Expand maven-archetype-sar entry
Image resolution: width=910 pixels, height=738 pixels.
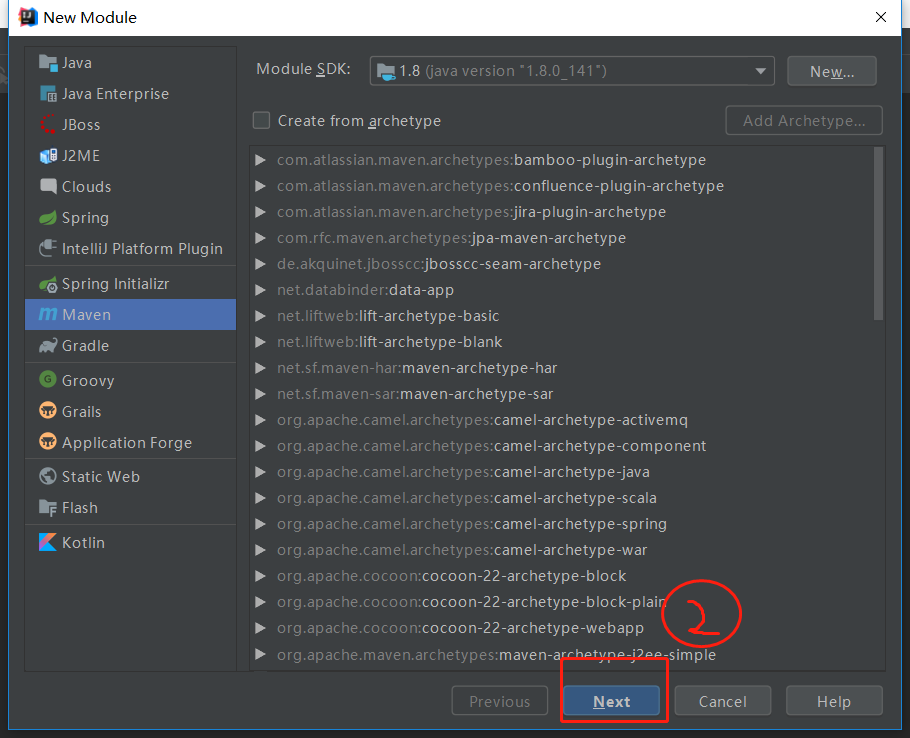(261, 394)
